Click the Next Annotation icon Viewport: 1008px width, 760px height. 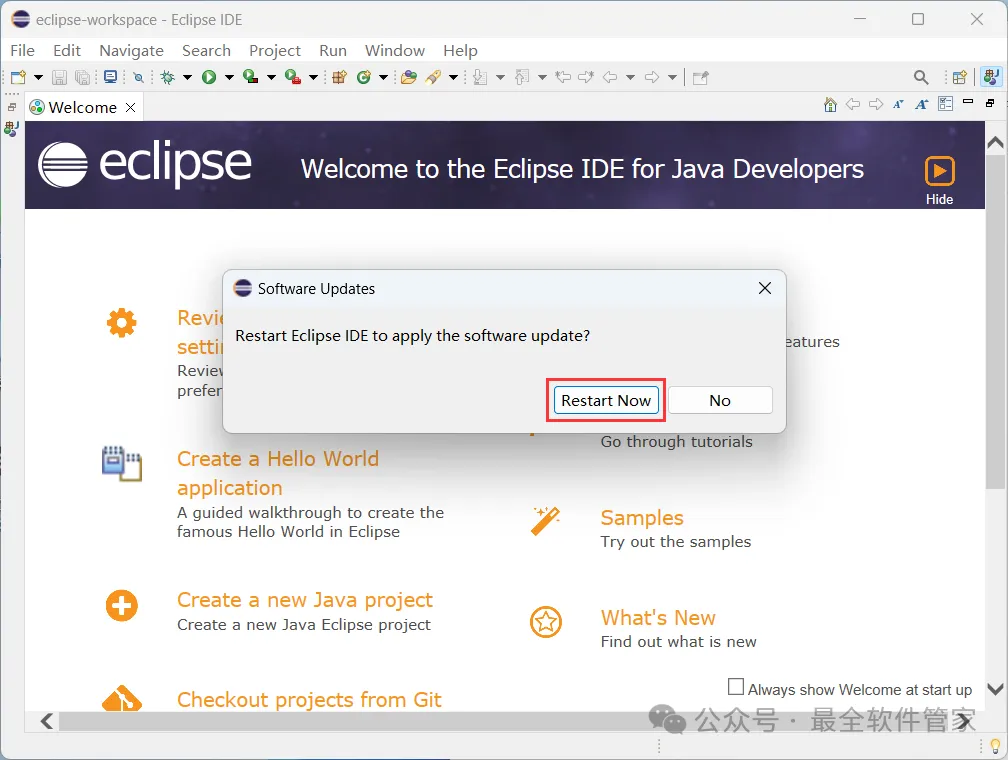[480, 78]
